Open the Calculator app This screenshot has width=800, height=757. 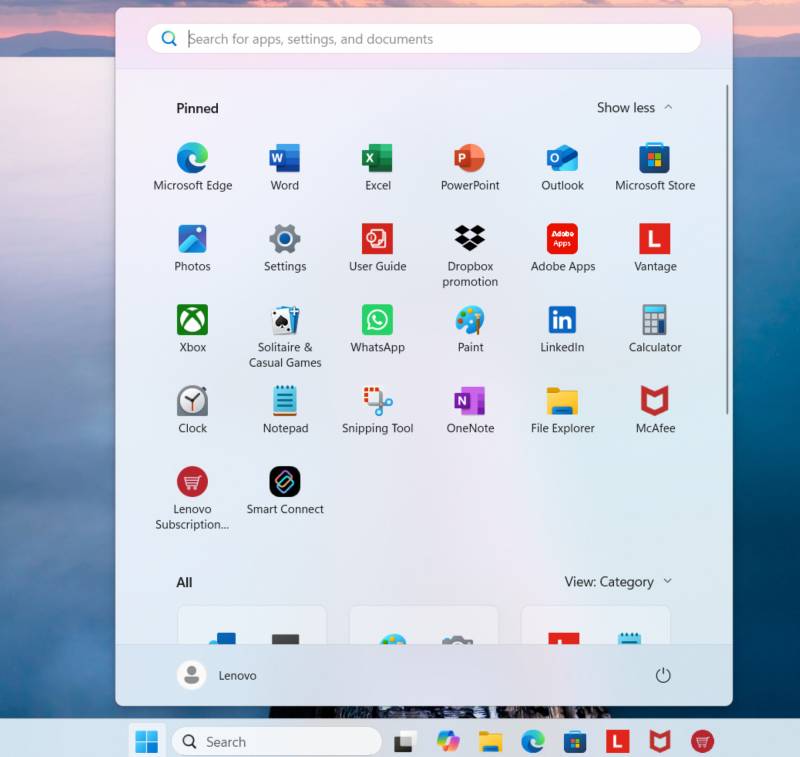click(x=655, y=329)
